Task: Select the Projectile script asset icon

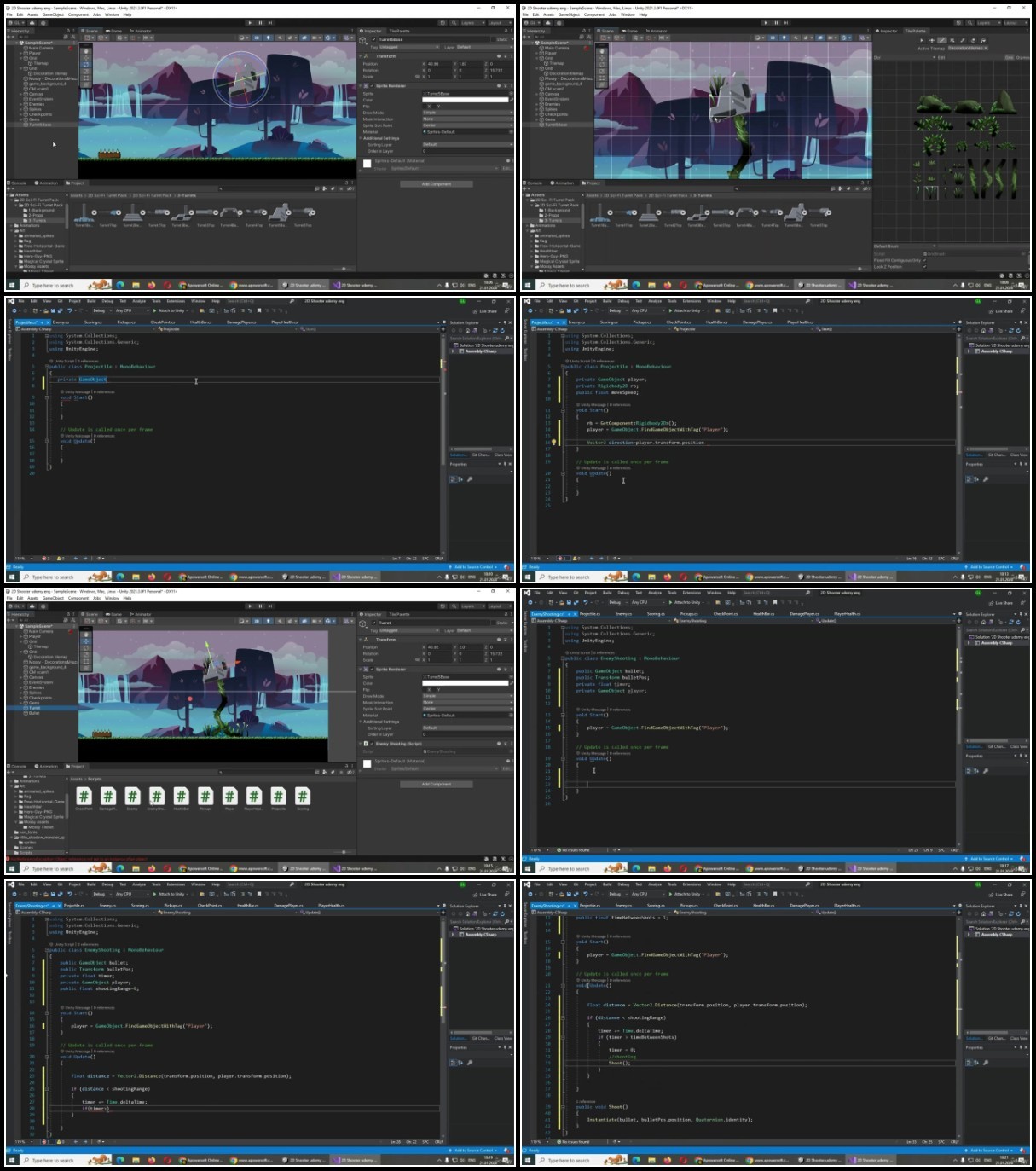Action: 278,797
